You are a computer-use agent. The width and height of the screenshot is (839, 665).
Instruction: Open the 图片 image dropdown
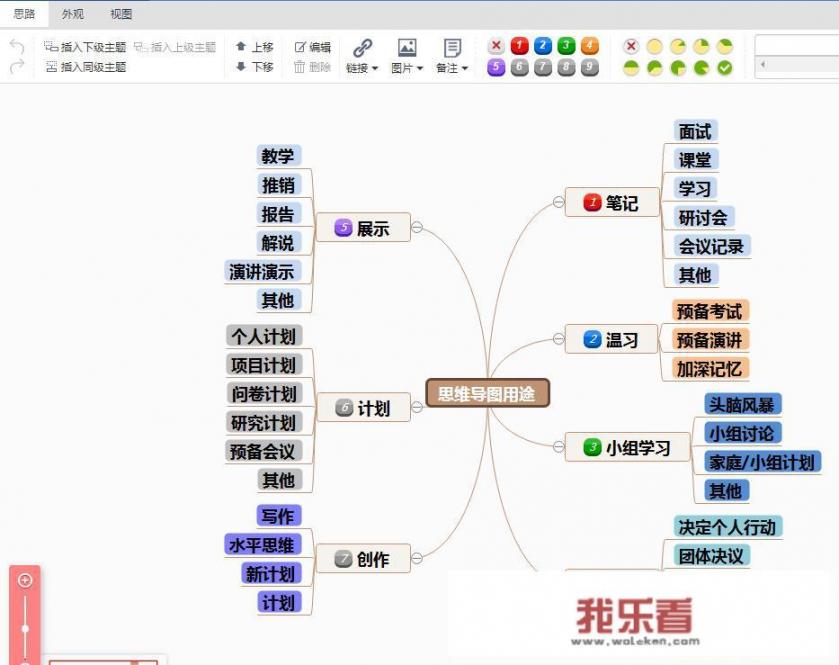tap(407, 68)
